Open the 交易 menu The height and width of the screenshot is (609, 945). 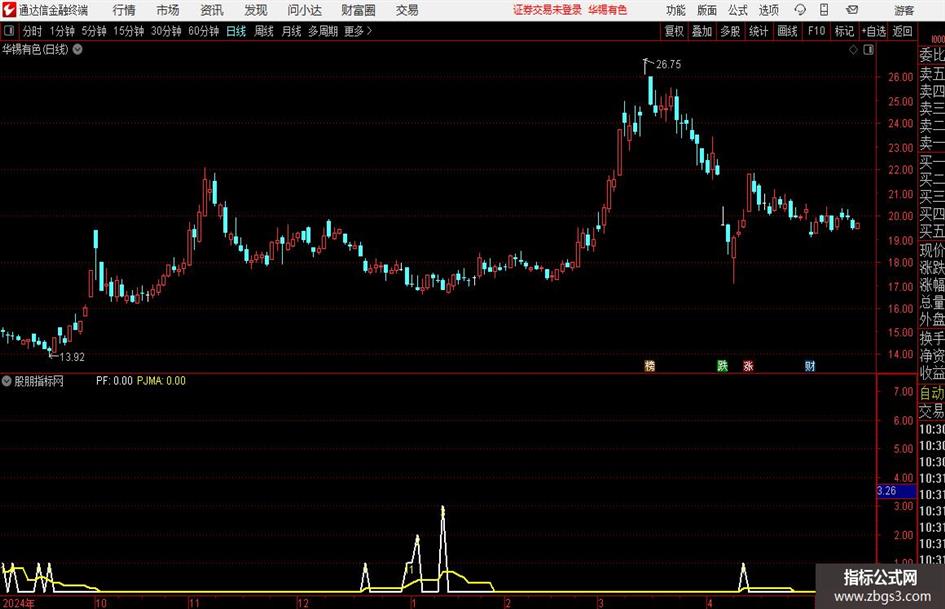pyautogui.click(x=407, y=10)
